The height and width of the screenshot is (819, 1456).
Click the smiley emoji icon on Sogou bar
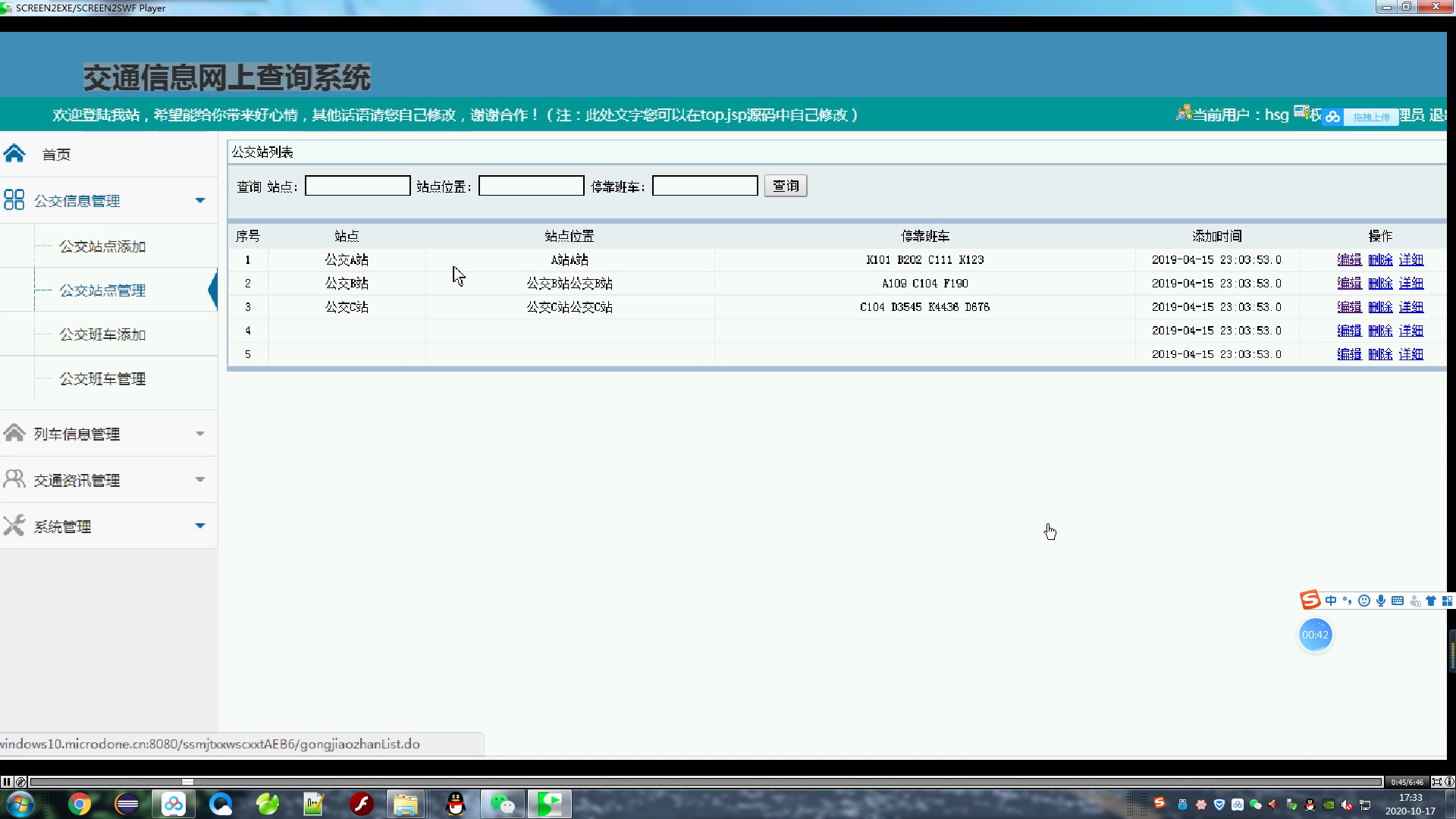pos(1364,601)
